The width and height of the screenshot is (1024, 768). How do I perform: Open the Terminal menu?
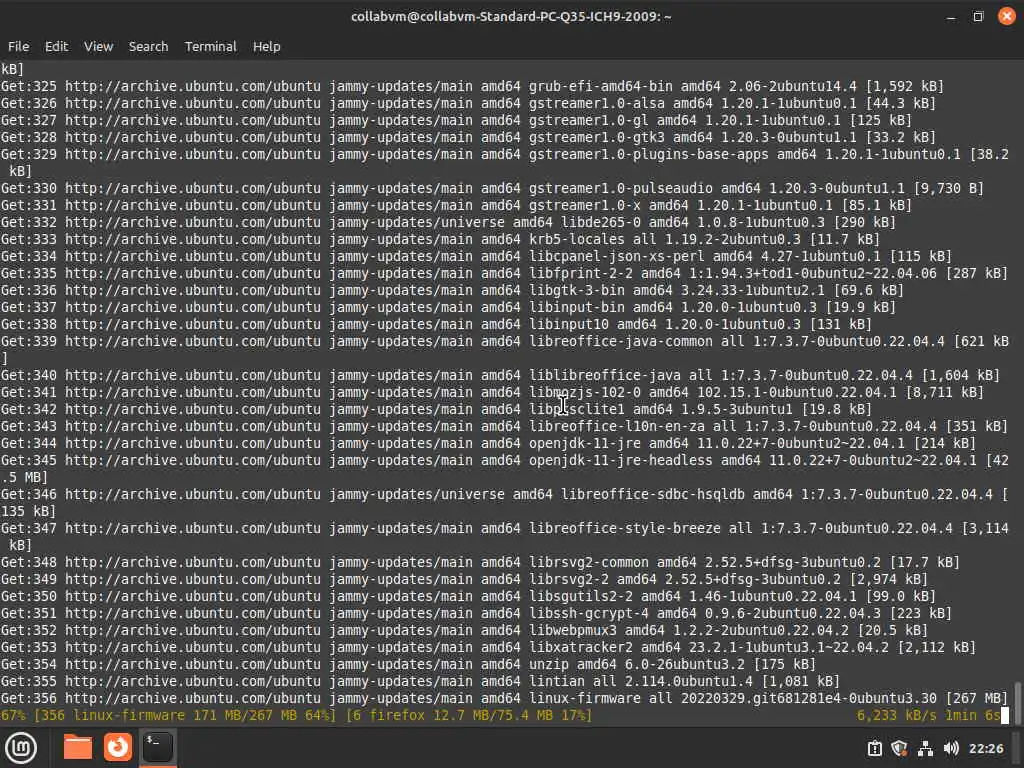tap(210, 46)
